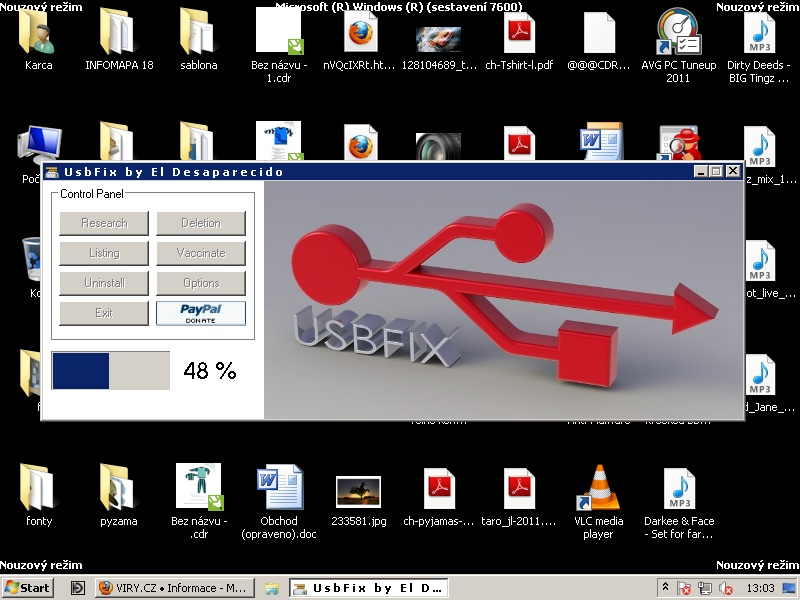Click the 13:03 taskbar clock
This screenshot has width=800, height=600.
click(x=760, y=588)
